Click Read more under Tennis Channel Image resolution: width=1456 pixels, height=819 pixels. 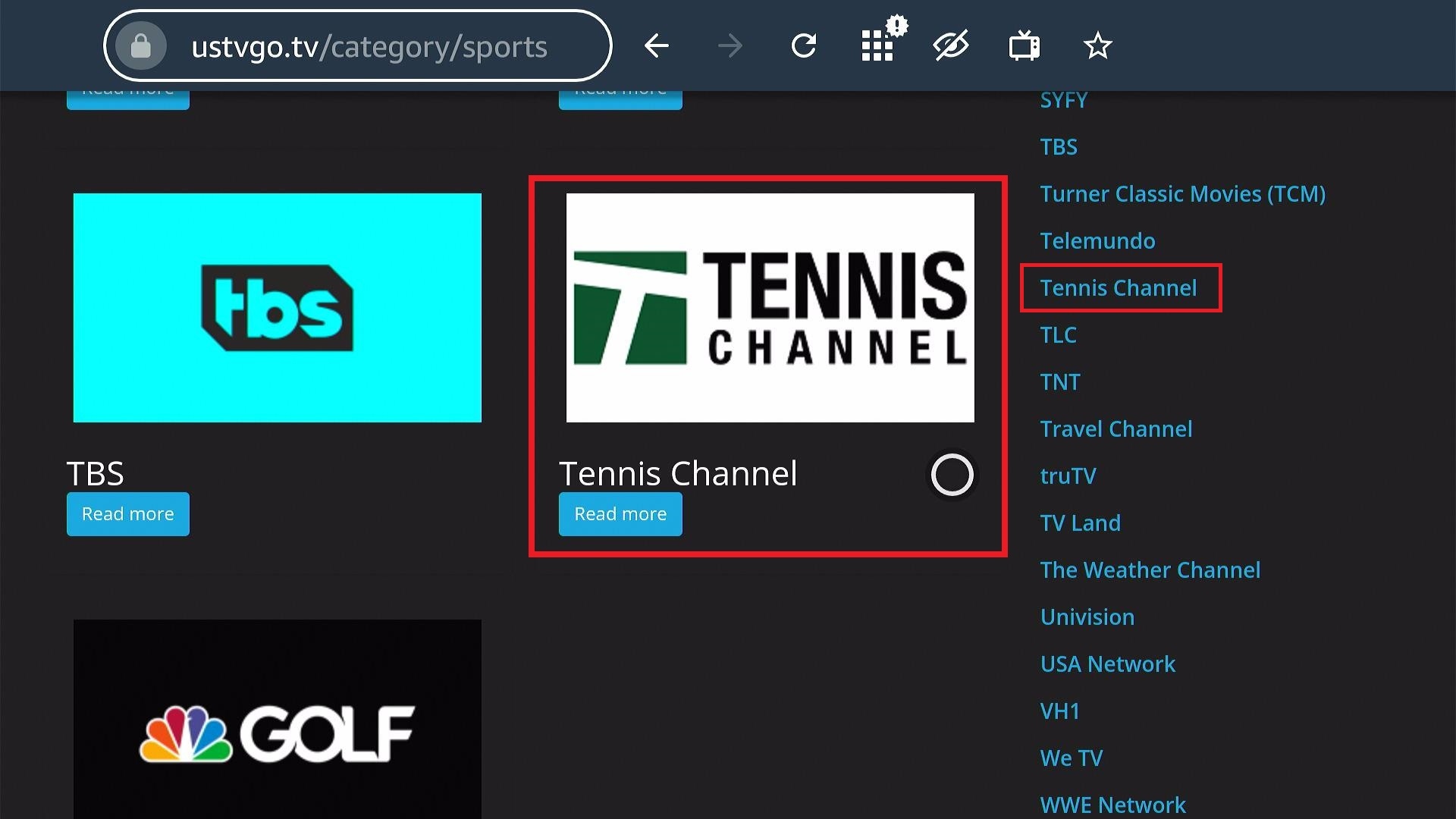pyautogui.click(x=620, y=514)
